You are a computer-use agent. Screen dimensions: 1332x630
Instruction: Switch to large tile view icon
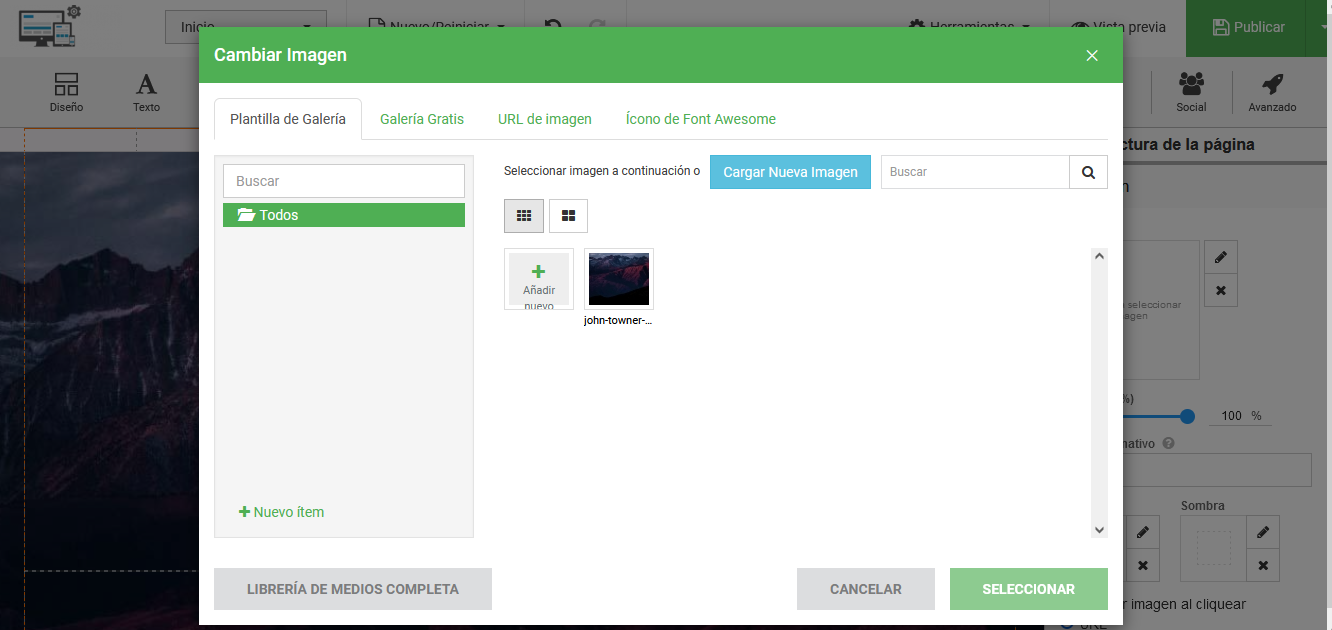click(x=568, y=216)
